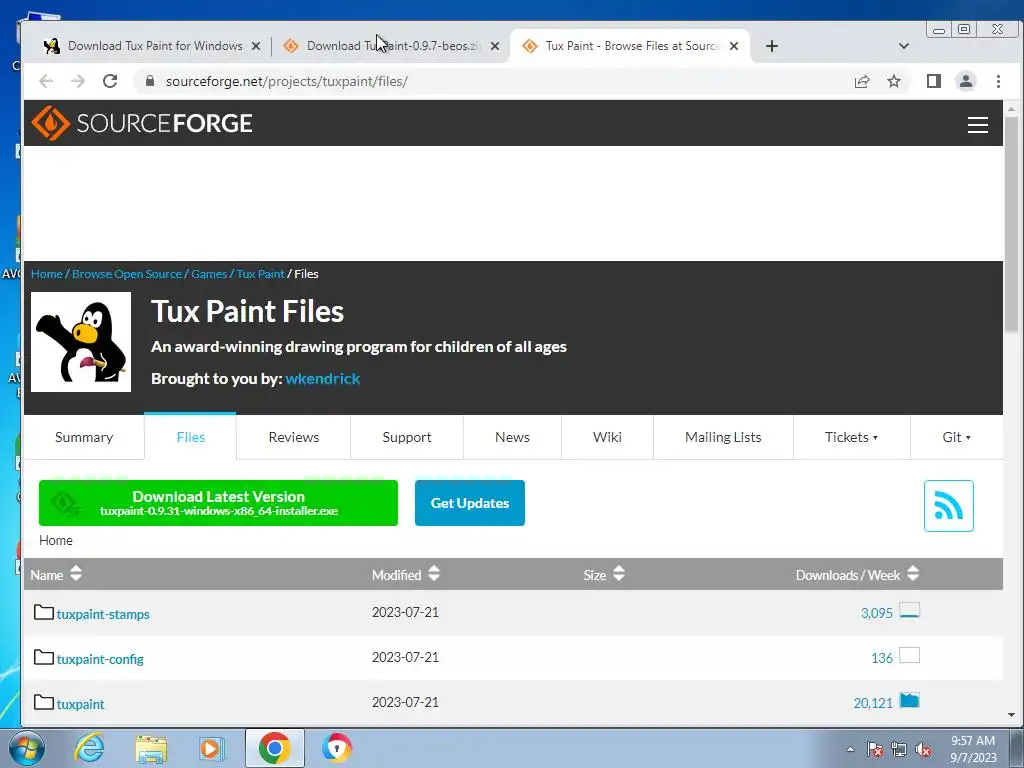This screenshot has height=768, width=1024.
Task: Open Windows Explorer from taskbar
Action: click(x=151, y=748)
